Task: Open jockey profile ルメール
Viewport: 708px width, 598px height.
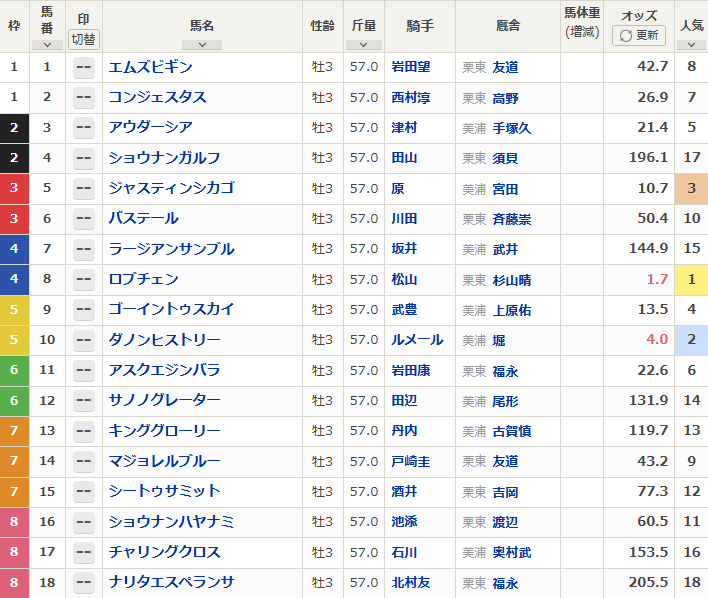Action: tap(417, 340)
